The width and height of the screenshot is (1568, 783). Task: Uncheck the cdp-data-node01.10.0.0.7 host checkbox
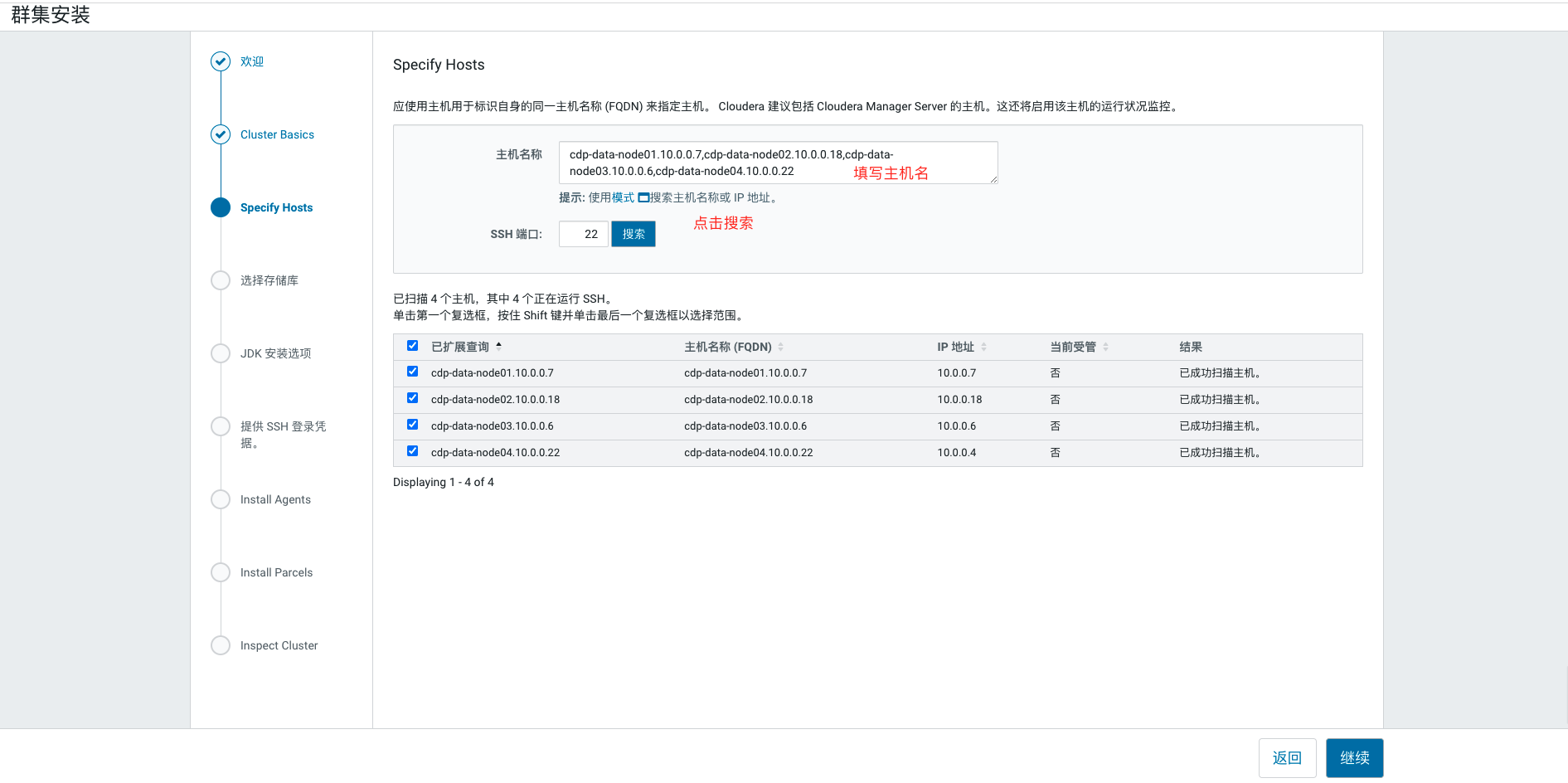pos(413,372)
